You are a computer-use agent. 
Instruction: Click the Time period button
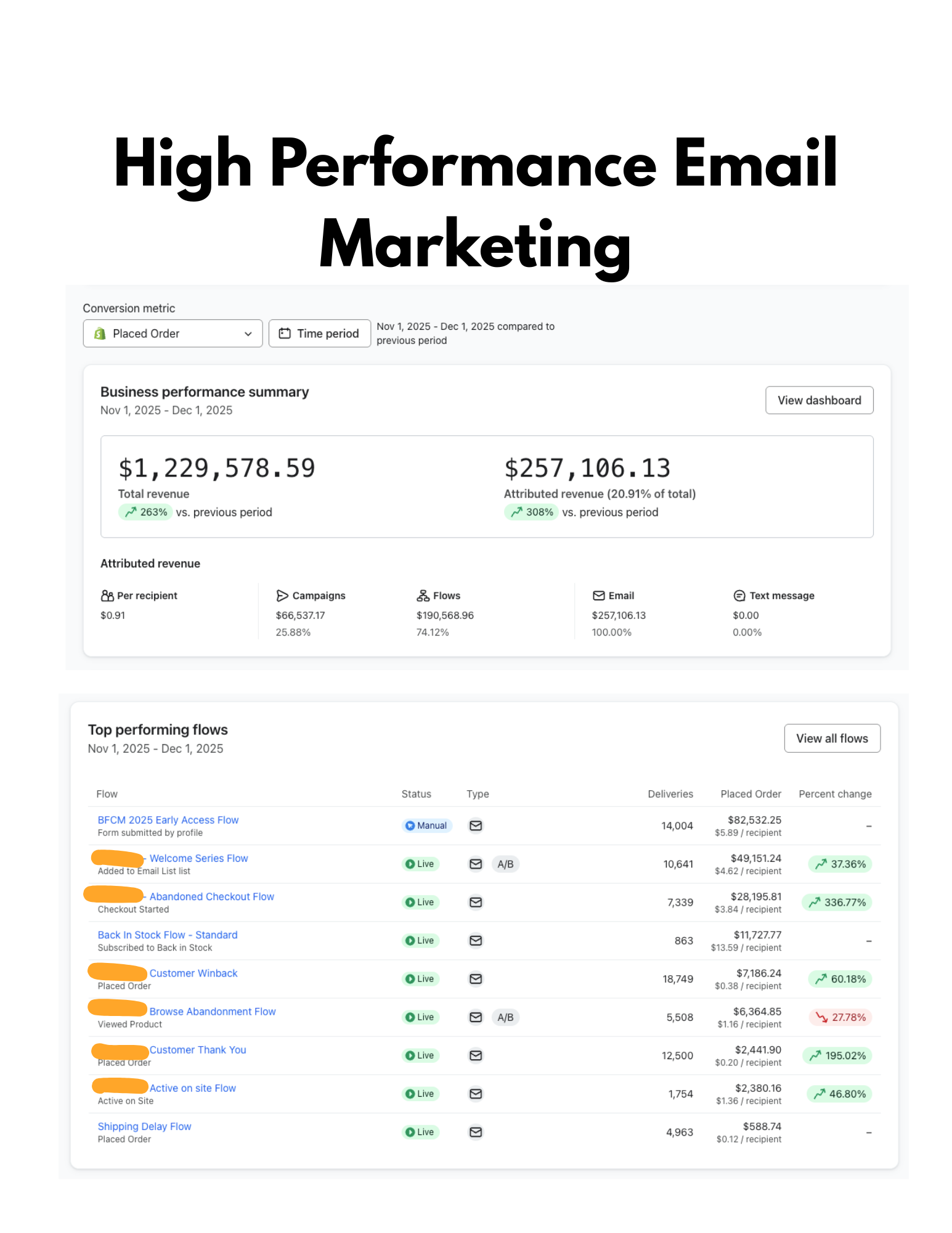319,334
